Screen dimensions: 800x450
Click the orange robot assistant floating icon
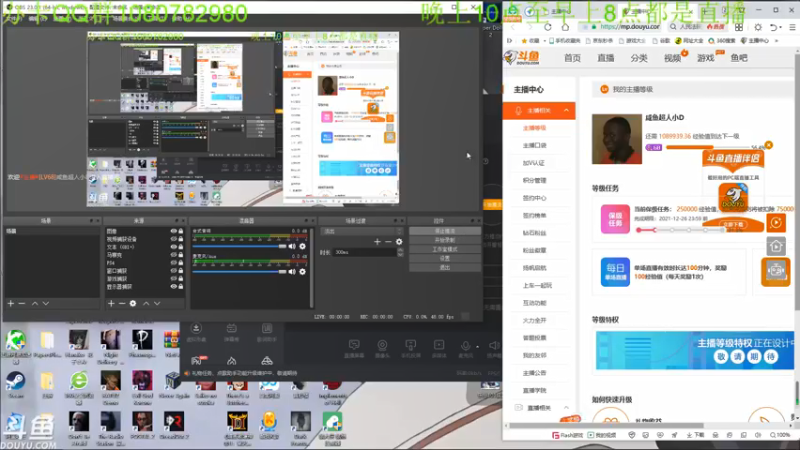(776, 271)
